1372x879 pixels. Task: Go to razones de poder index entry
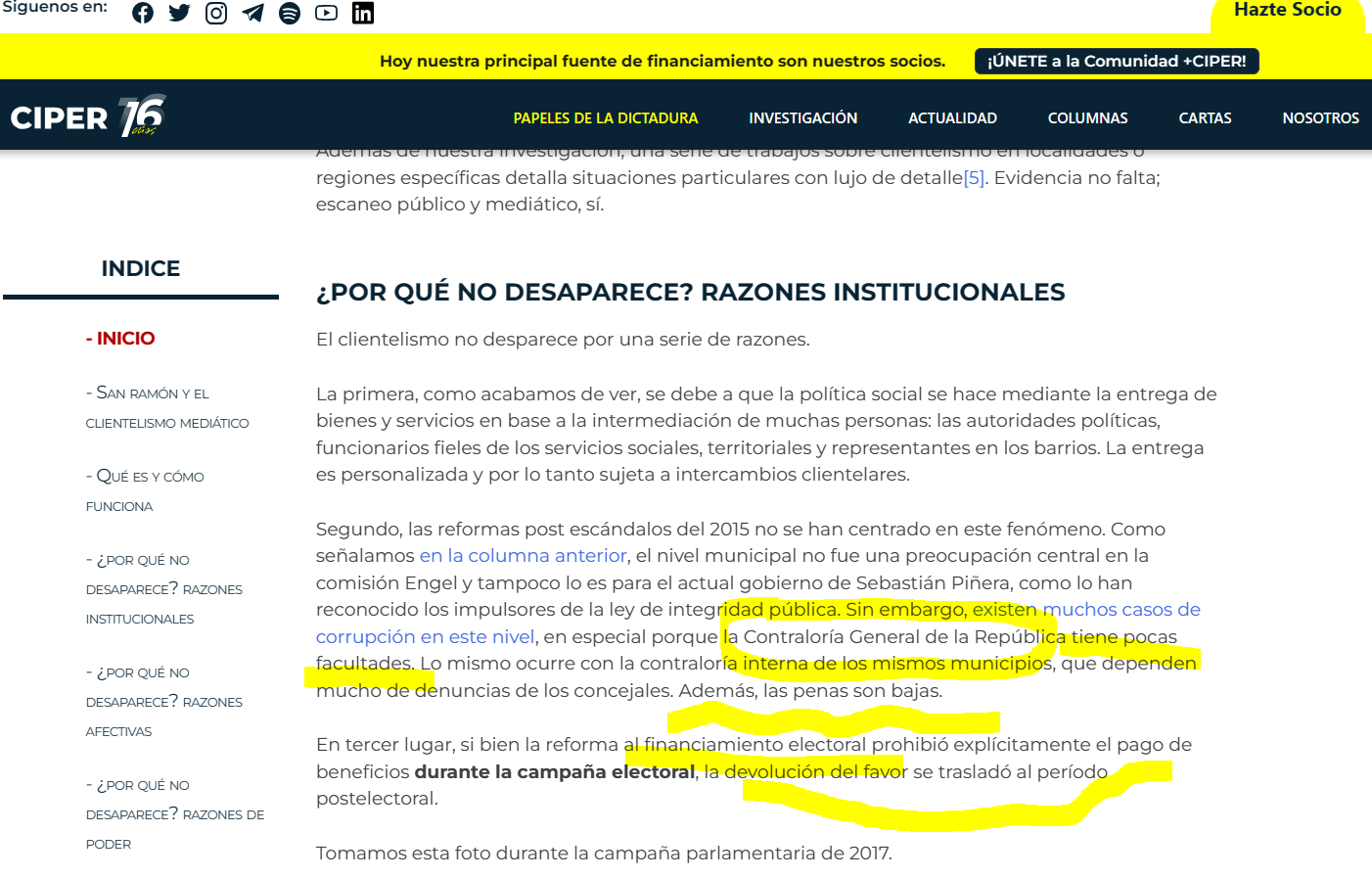(175, 813)
